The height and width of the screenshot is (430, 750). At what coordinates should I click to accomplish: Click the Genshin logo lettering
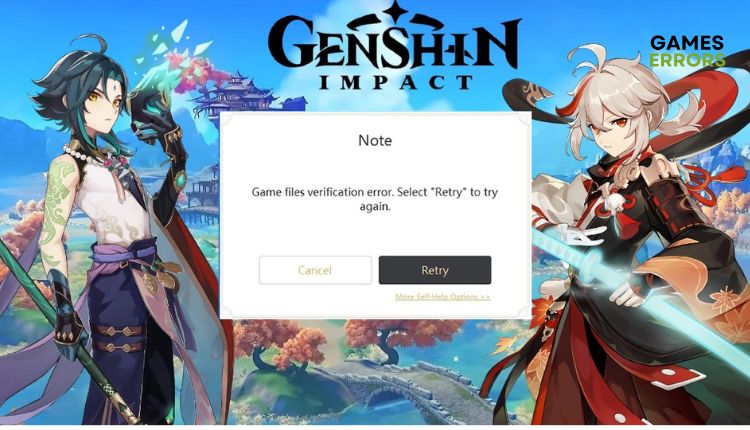pyautogui.click(x=394, y=44)
